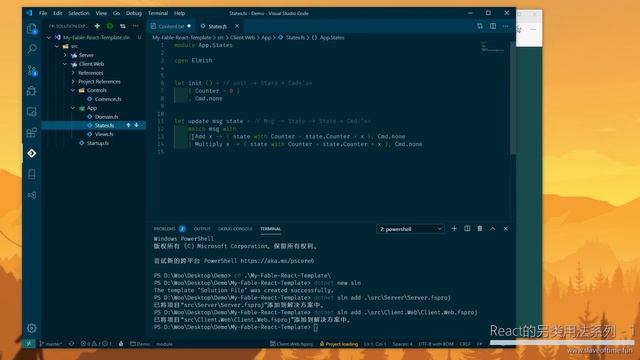Select terminal from the powershell dropdown
Viewport: 640px width, 360px height.
click(x=410, y=229)
